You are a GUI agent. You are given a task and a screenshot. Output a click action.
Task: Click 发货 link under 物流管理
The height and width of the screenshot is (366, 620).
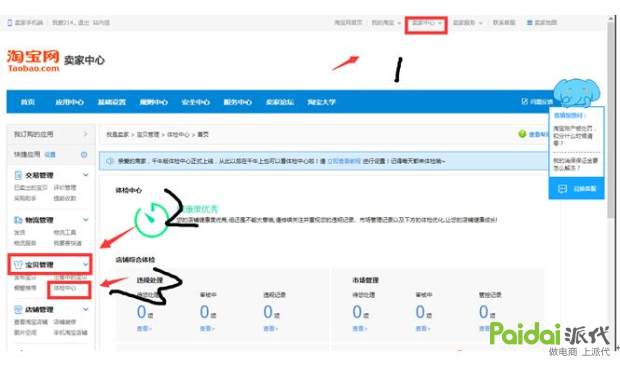pos(19,233)
